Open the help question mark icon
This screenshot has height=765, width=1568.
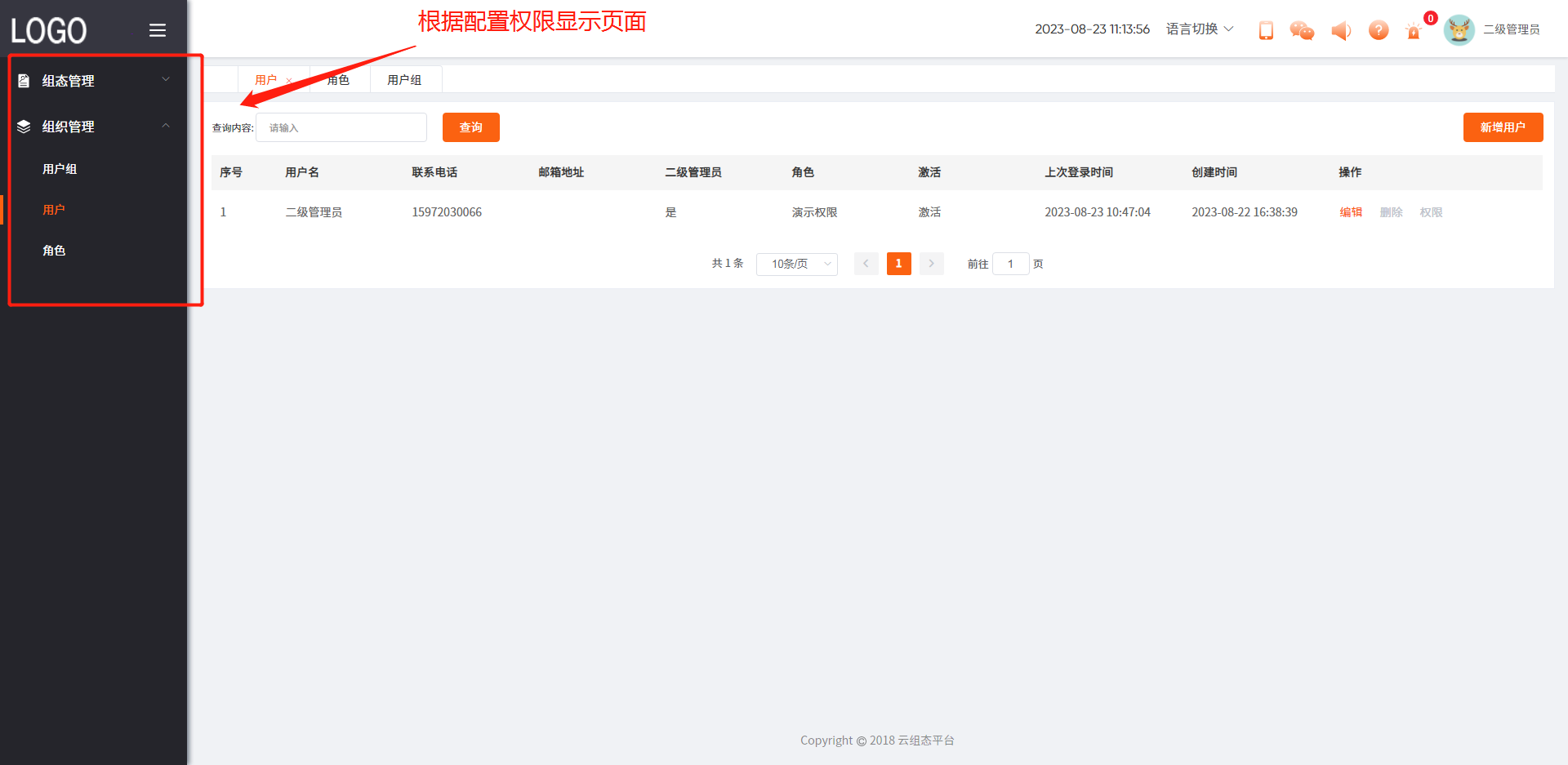[1379, 30]
